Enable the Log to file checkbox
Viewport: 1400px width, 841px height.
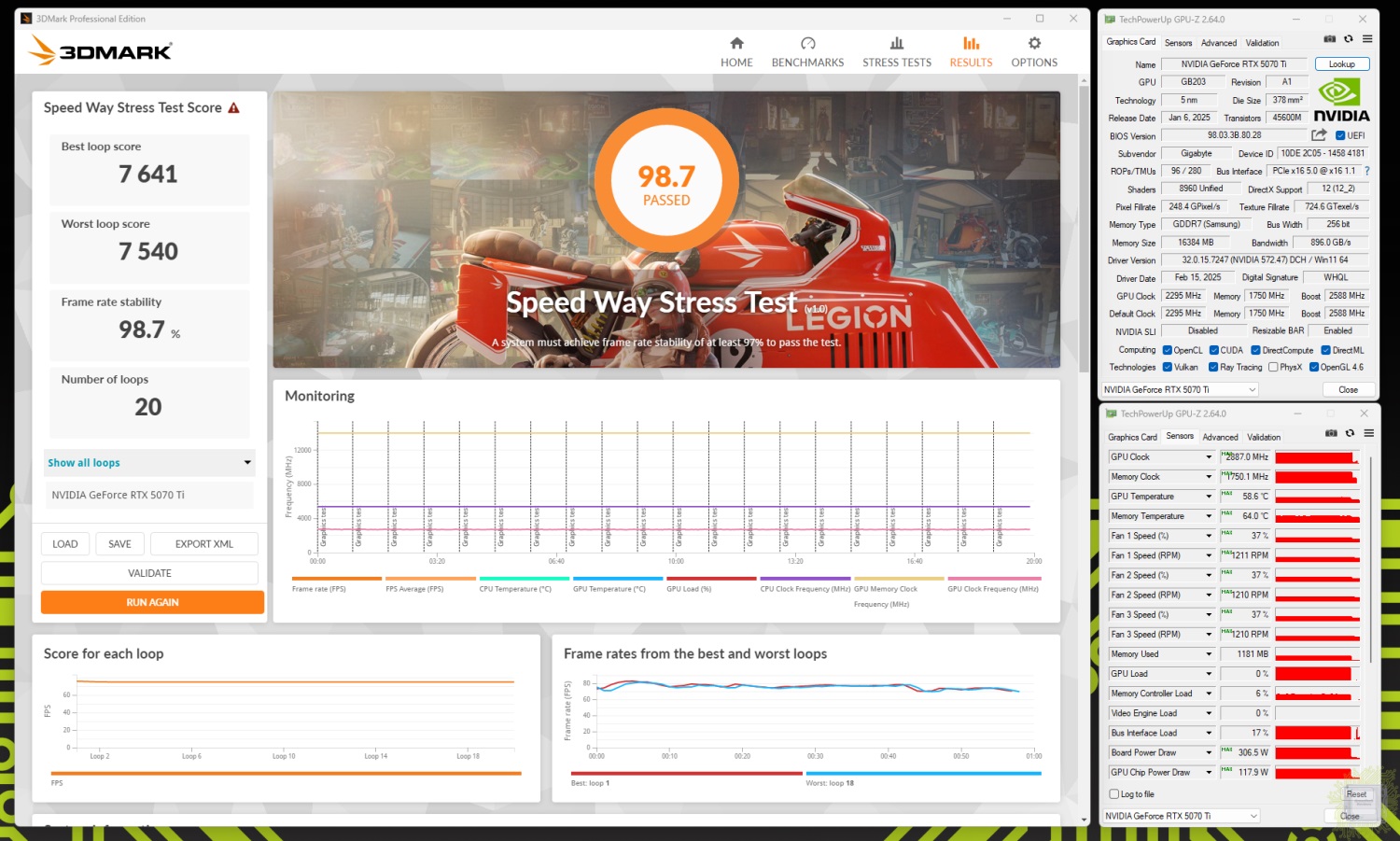(x=1113, y=794)
